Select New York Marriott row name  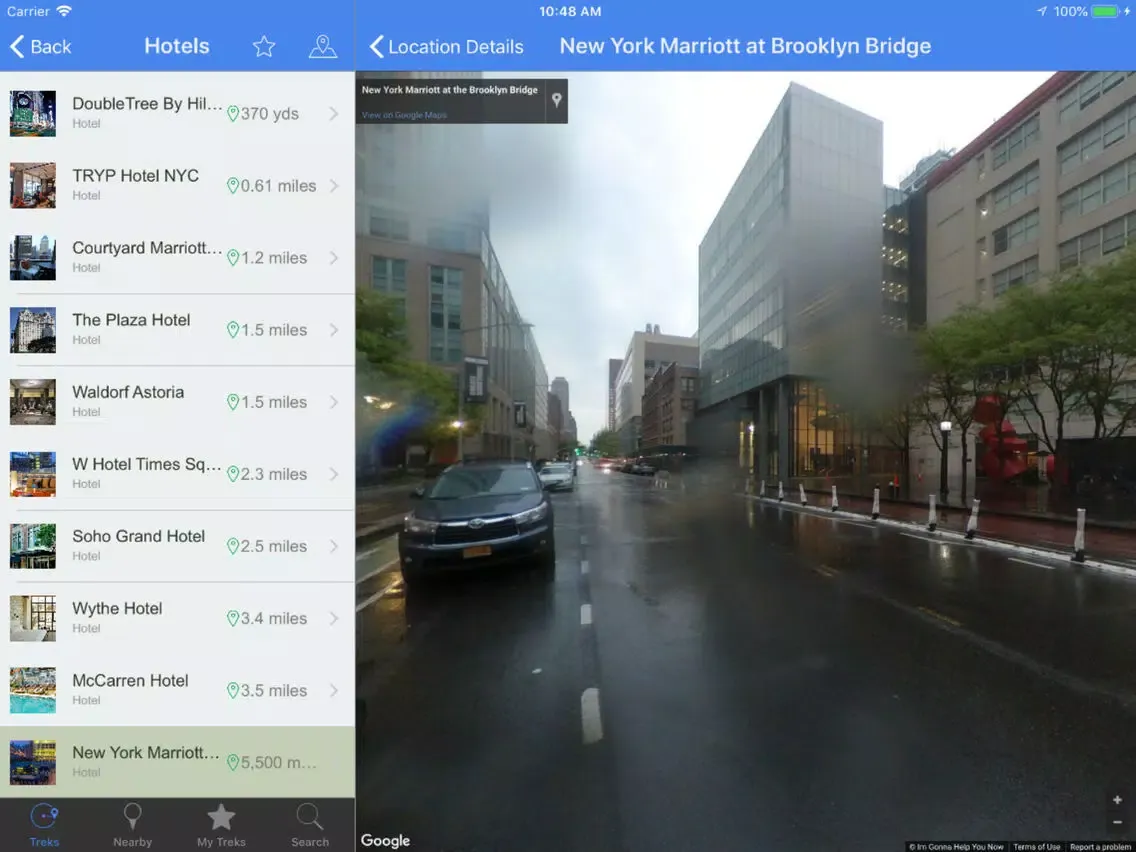[146, 753]
